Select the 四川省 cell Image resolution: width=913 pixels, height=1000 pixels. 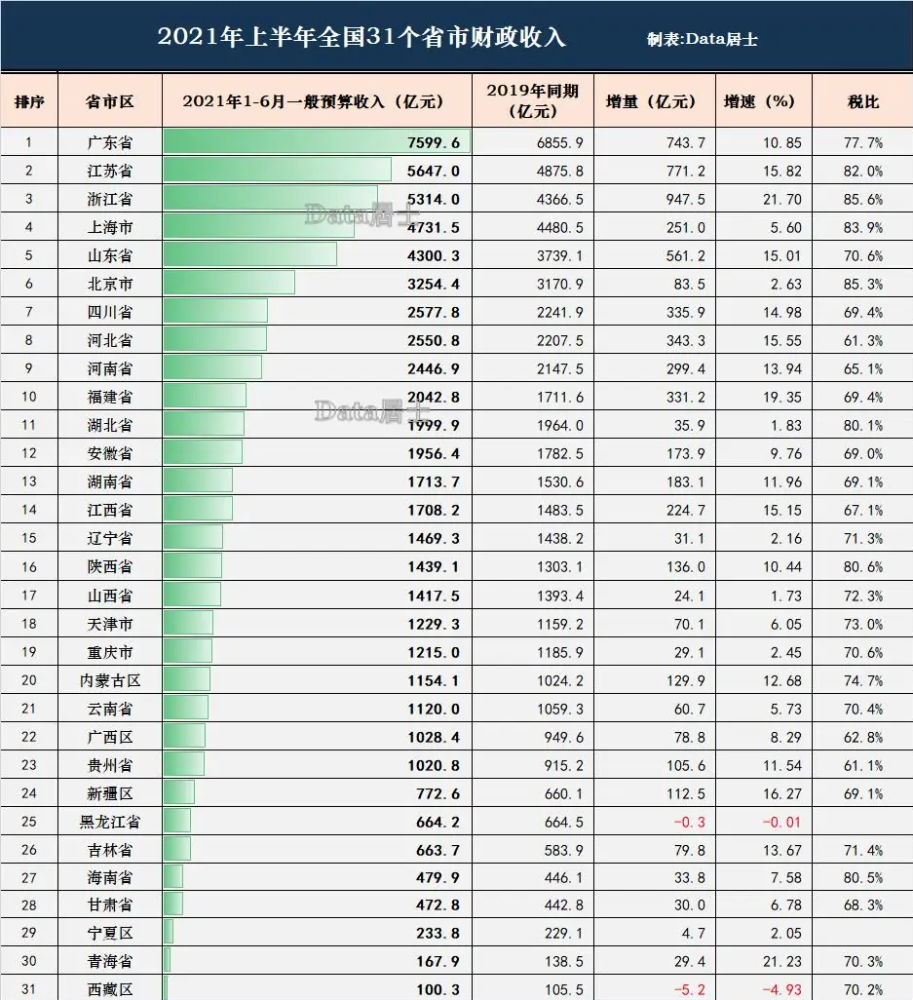[110, 312]
